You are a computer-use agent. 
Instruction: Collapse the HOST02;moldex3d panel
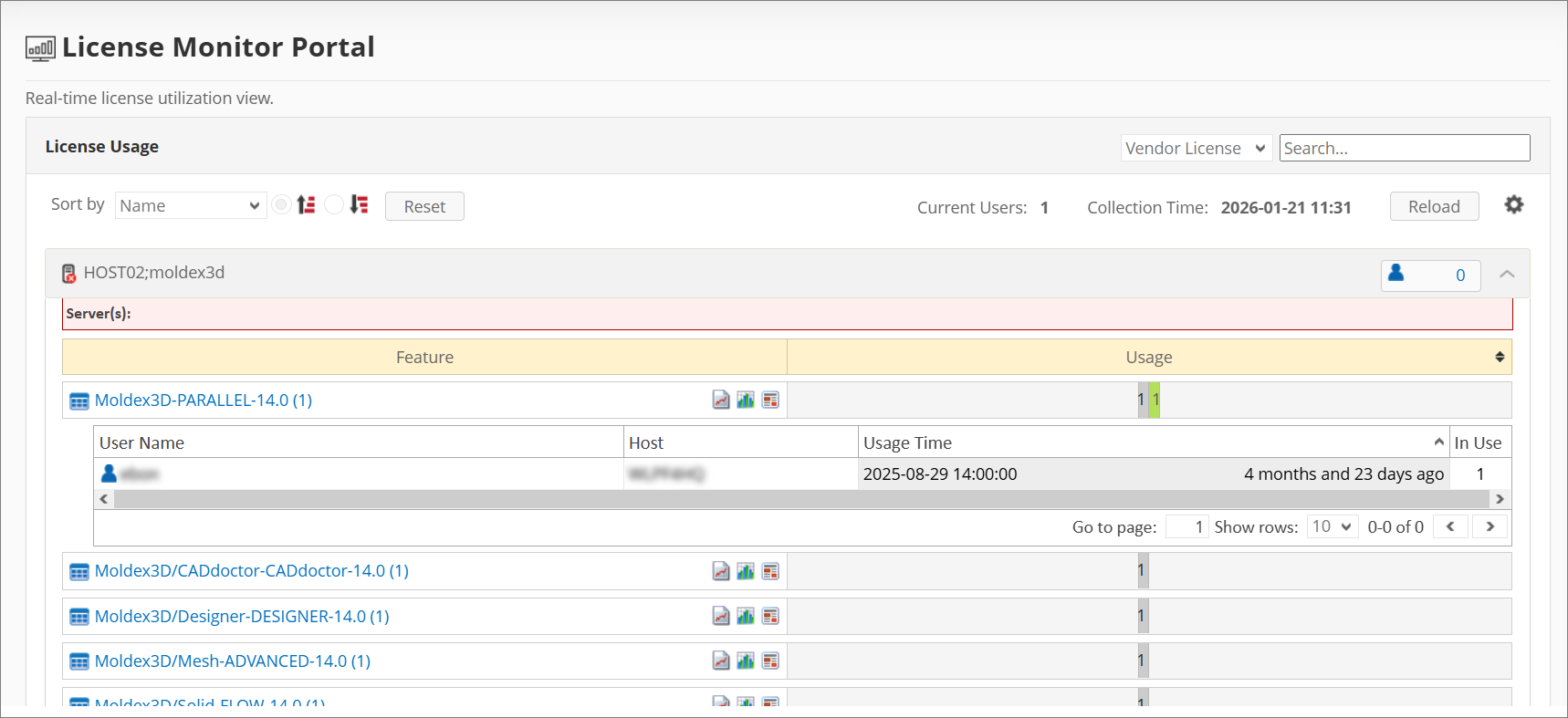[x=1507, y=274]
